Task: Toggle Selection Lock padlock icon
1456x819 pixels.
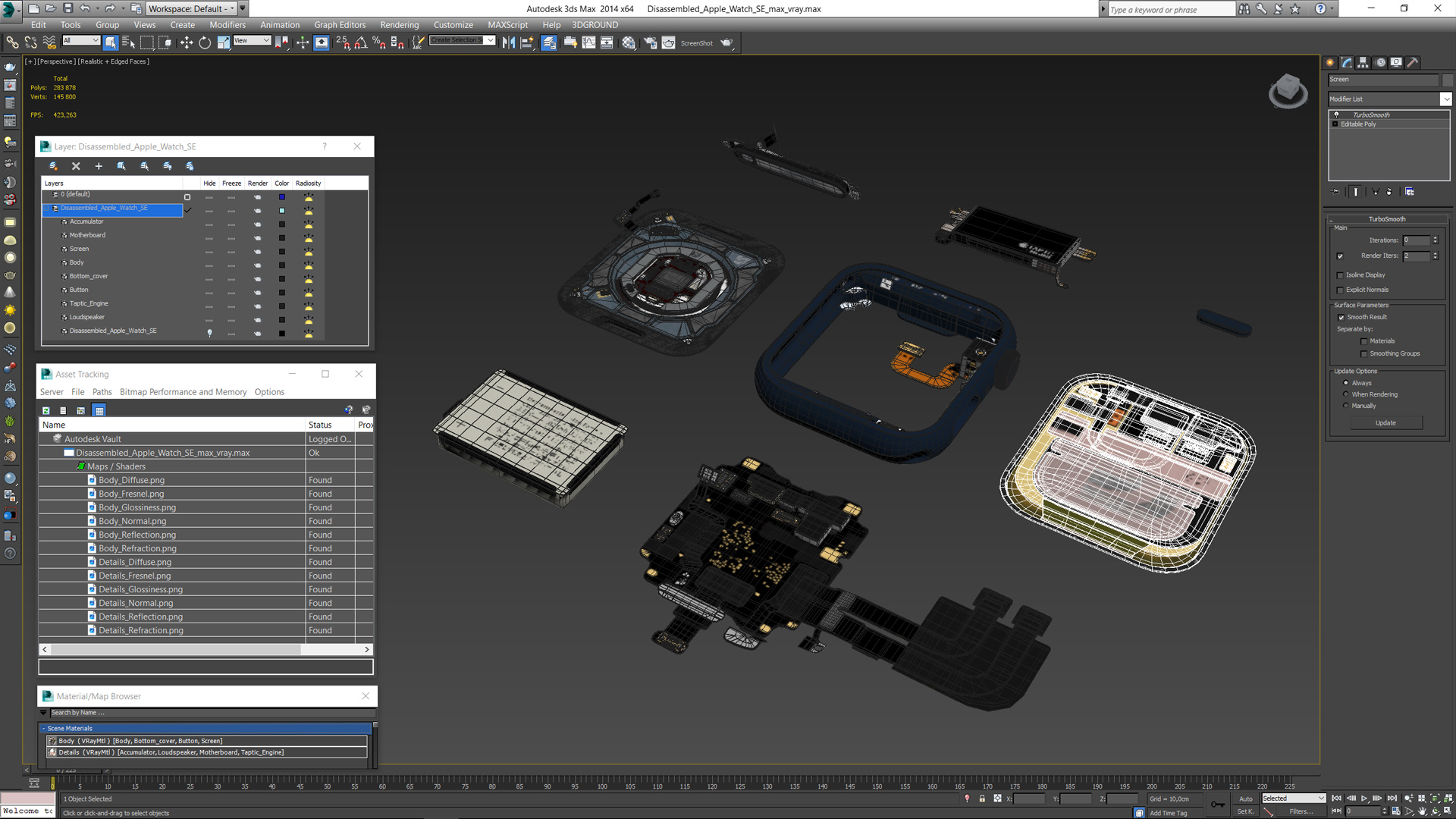Action: 982,799
